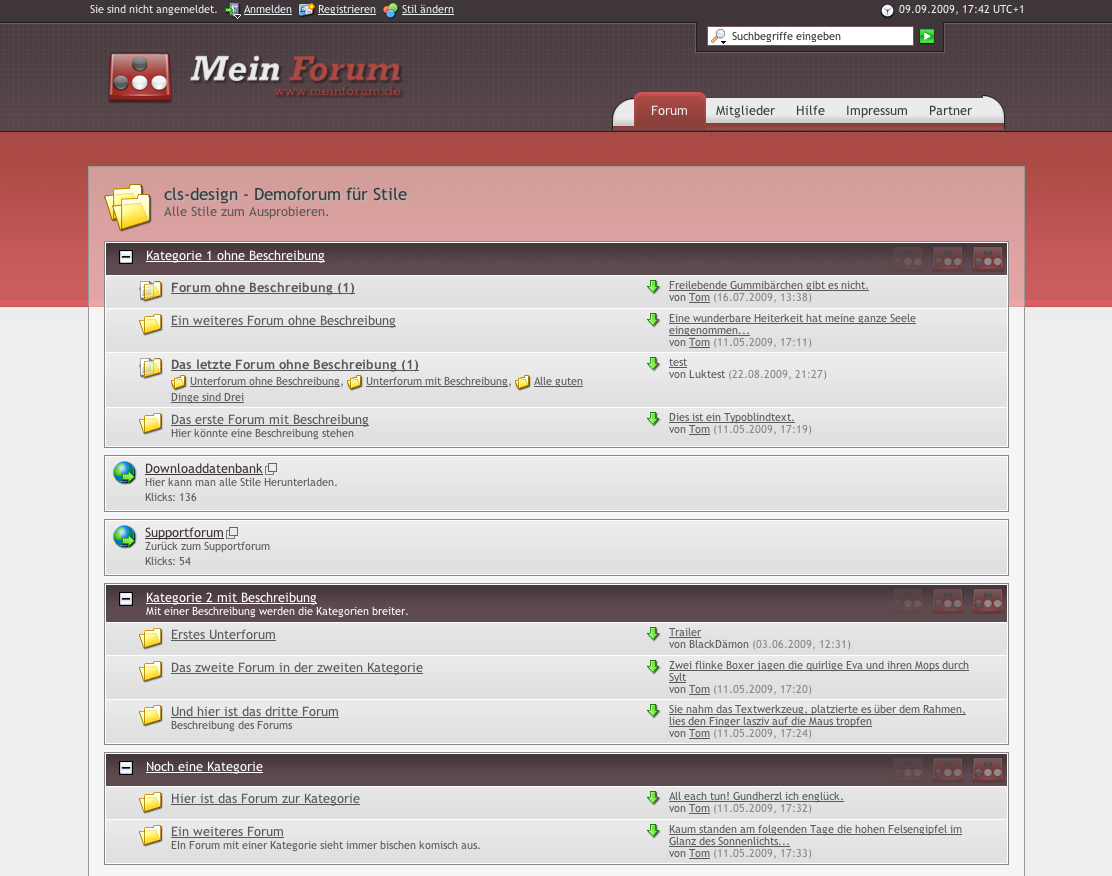Collapse Kategorie 1 ohne Beschreibung section
The width and height of the screenshot is (1112, 876).
tap(126, 257)
